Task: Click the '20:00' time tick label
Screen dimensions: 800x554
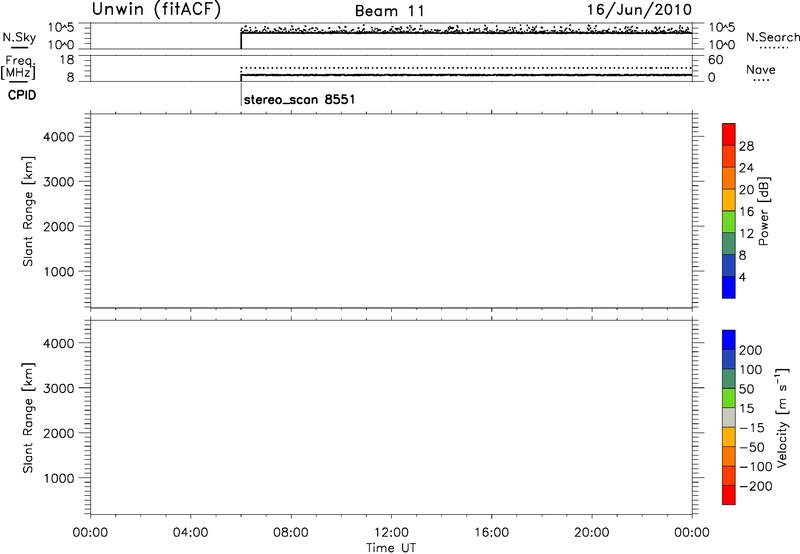Action: pyautogui.click(x=591, y=533)
